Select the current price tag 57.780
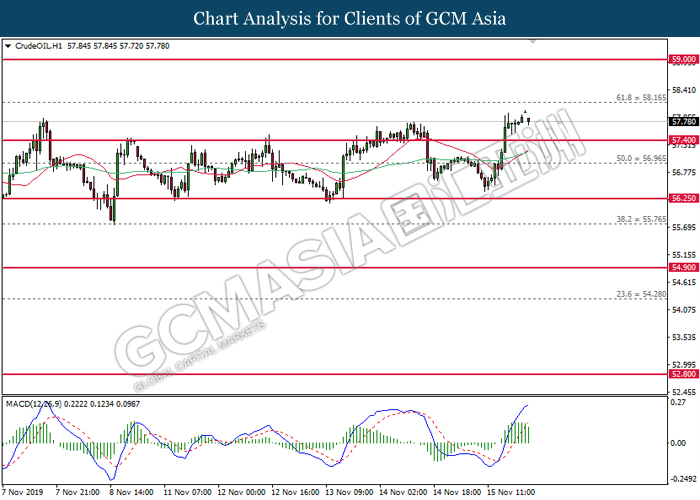This screenshot has width=700, height=500. pyautogui.click(x=683, y=121)
